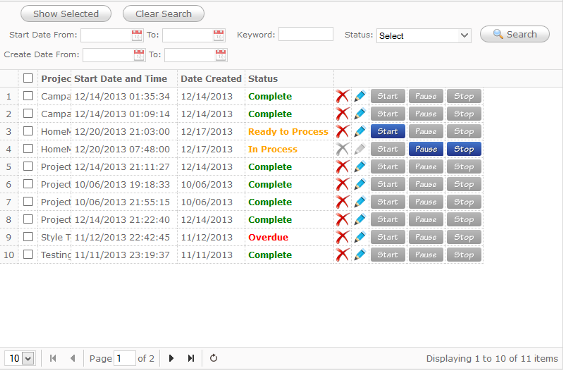563x370 pixels.
Task: Click the delete X icon in row 1
Action: pos(343,96)
